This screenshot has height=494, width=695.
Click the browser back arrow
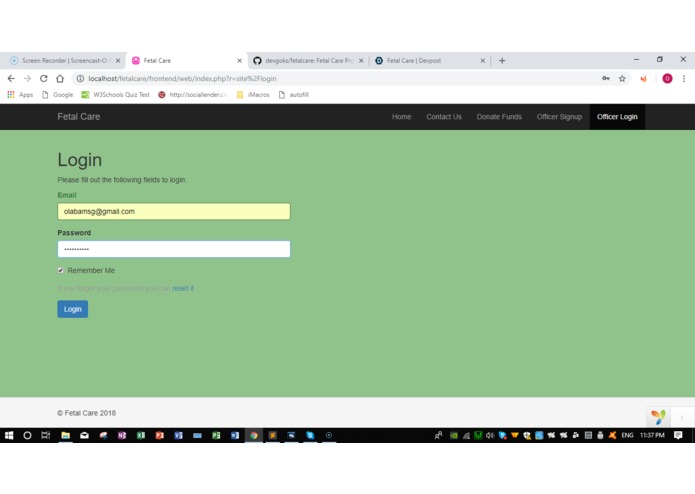(11, 78)
